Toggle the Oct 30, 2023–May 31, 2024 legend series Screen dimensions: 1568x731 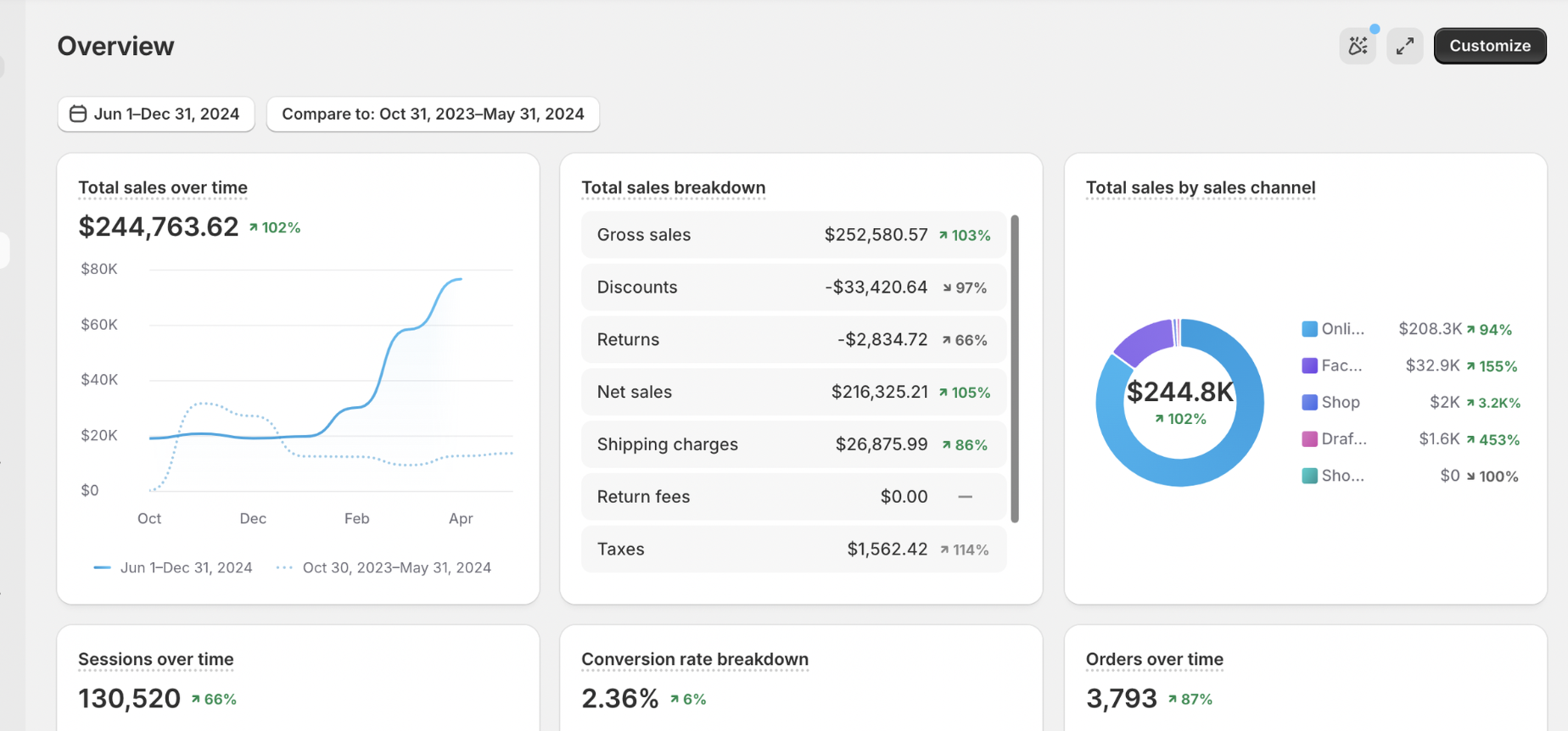[x=384, y=567]
